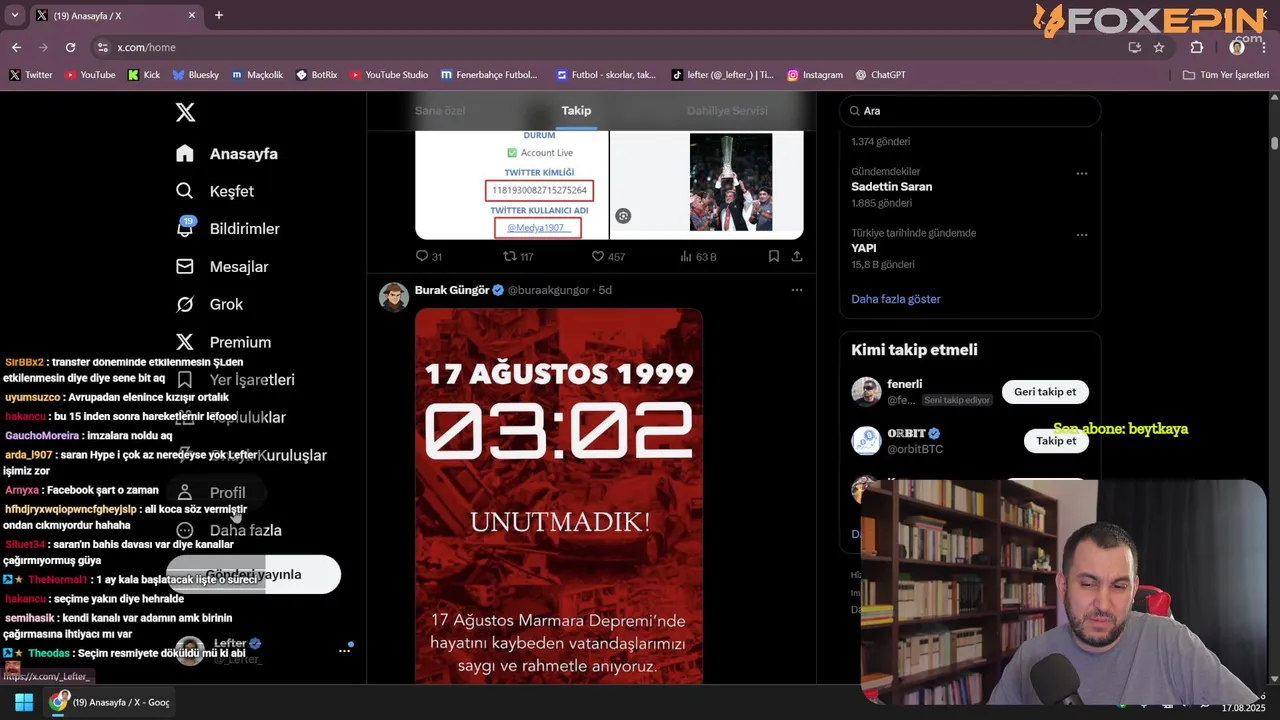Open Bildirimler notifications with 19 badge

point(228,229)
